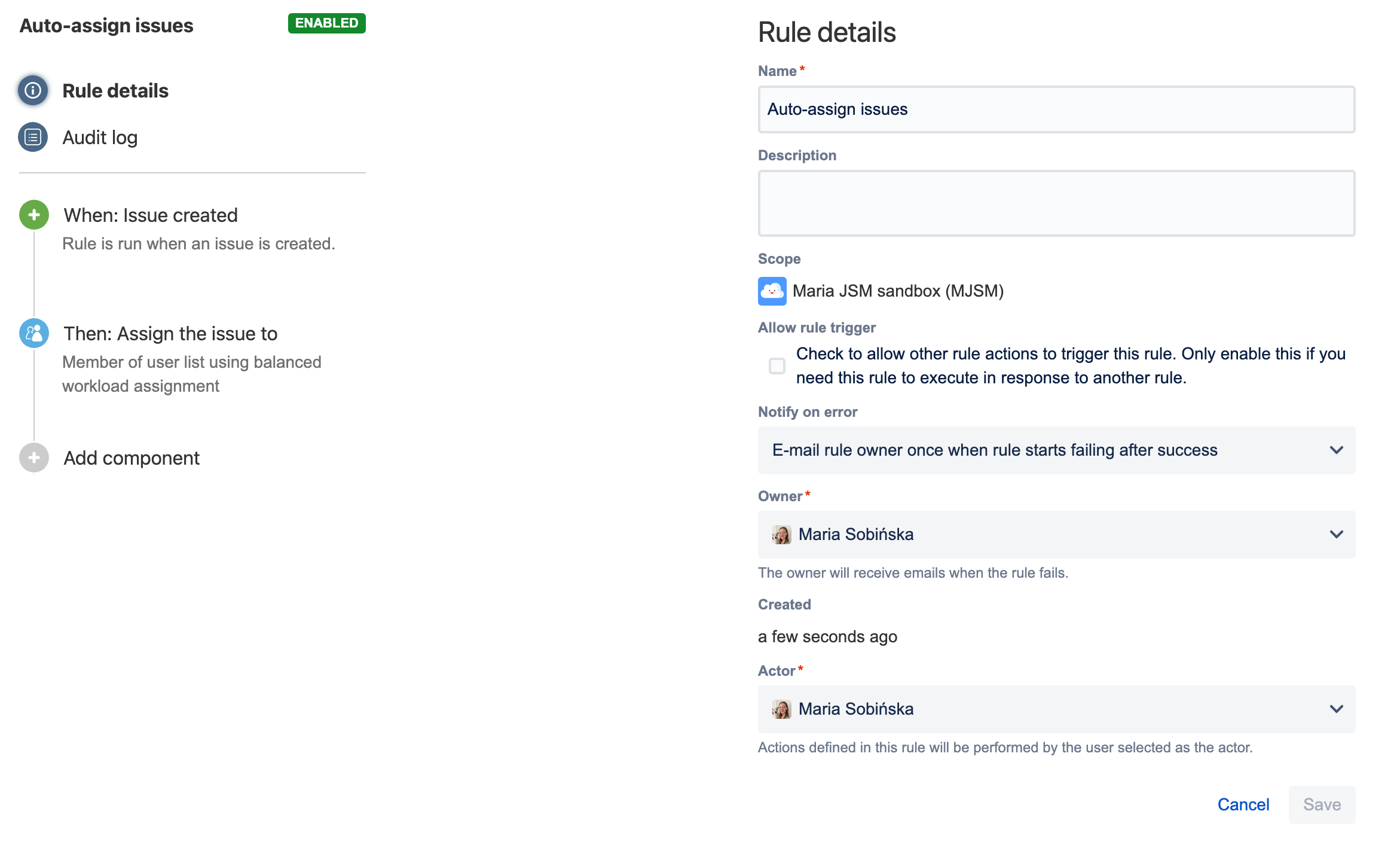Click Owner's Maria Sobińska avatar
Image resolution: width=1400 pixels, height=854 pixels.
coord(781,534)
